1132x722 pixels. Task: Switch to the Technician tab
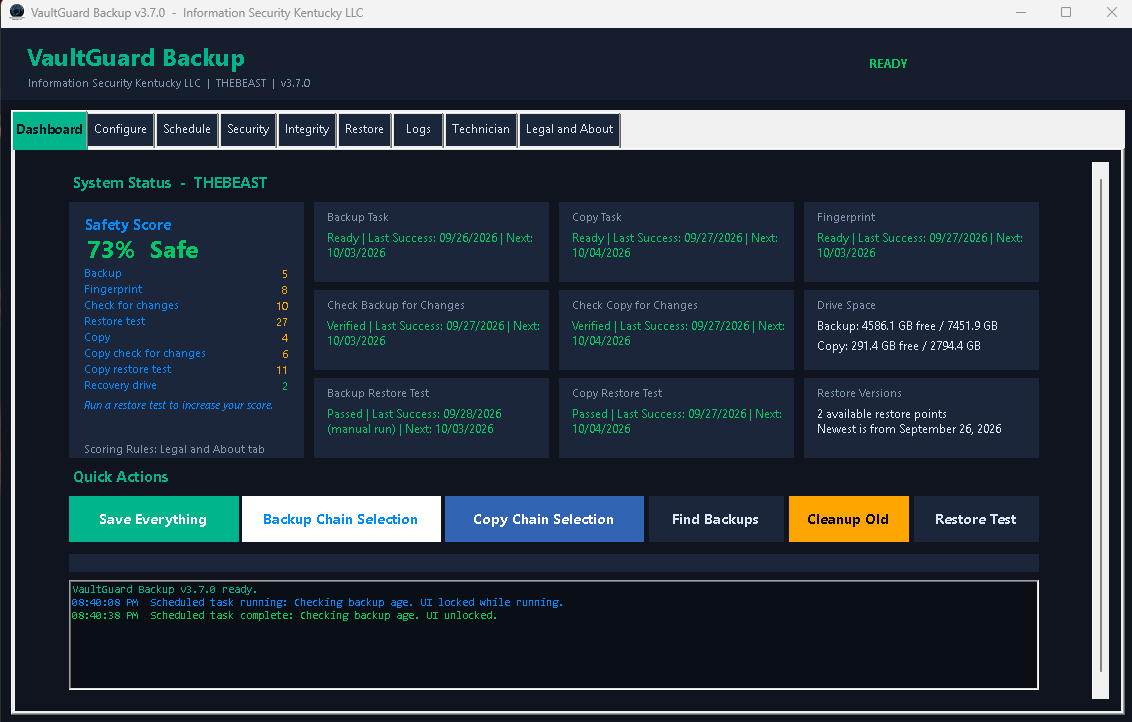tap(481, 130)
